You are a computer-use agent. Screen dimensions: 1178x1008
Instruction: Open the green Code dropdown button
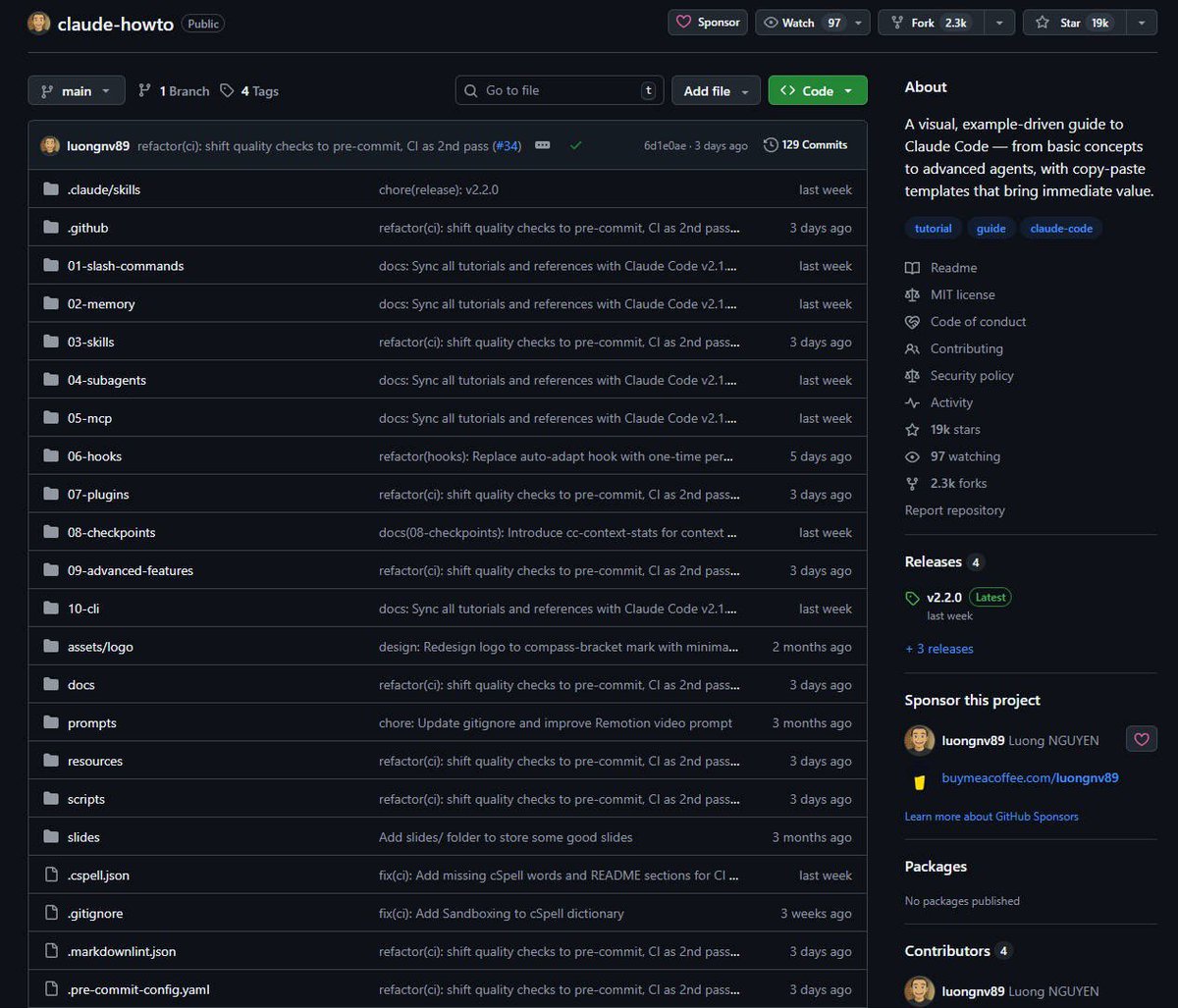[818, 90]
